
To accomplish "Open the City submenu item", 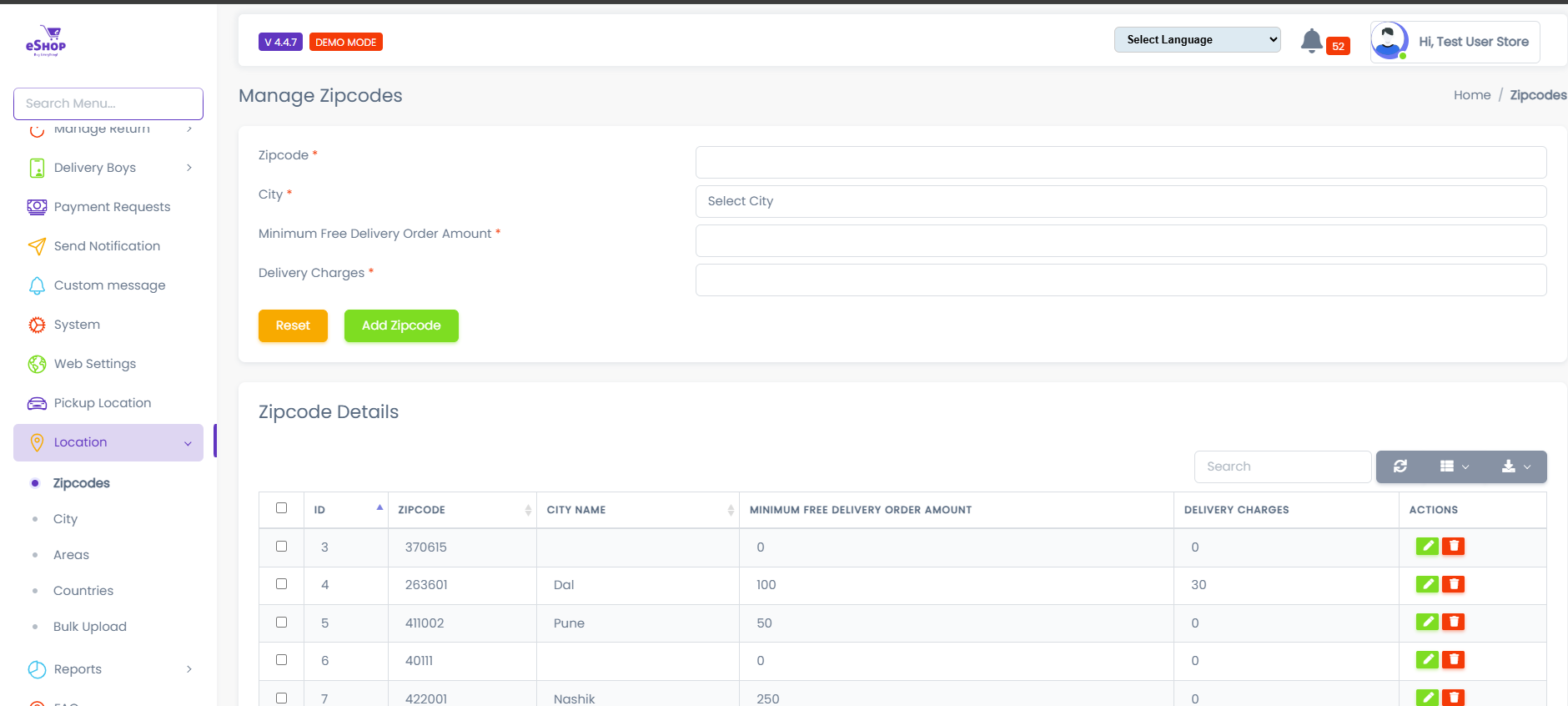I will coord(65,519).
